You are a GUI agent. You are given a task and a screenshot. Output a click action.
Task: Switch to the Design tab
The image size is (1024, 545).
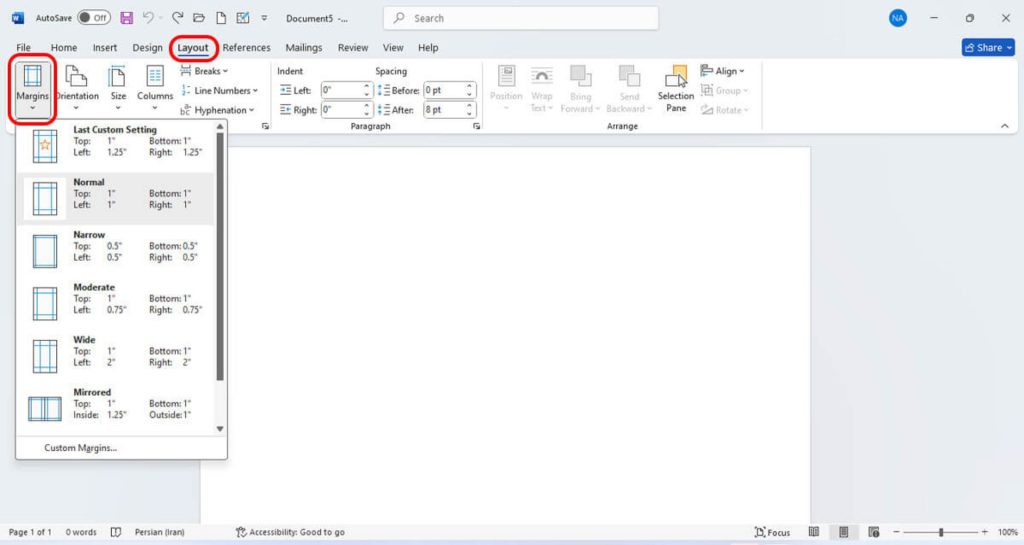click(x=147, y=48)
